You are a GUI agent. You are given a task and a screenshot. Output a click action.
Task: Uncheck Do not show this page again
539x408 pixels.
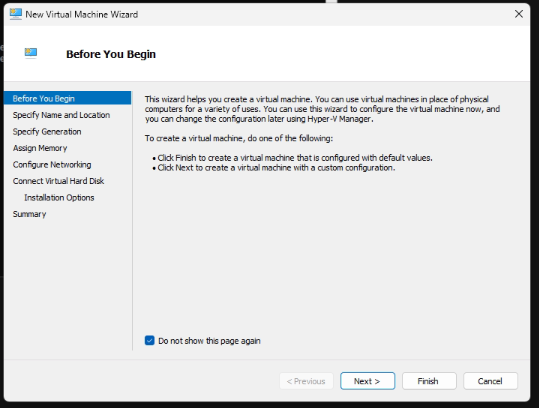150,341
